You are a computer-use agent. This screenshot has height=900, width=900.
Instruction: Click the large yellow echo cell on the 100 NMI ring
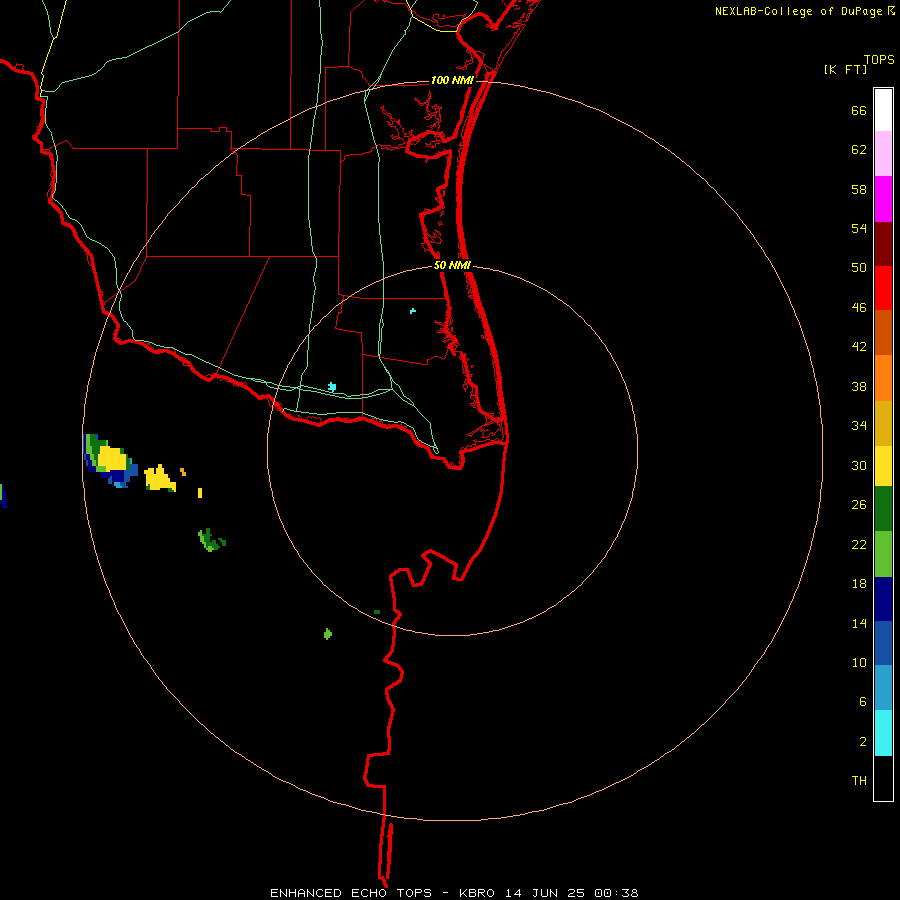tap(111, 459)
